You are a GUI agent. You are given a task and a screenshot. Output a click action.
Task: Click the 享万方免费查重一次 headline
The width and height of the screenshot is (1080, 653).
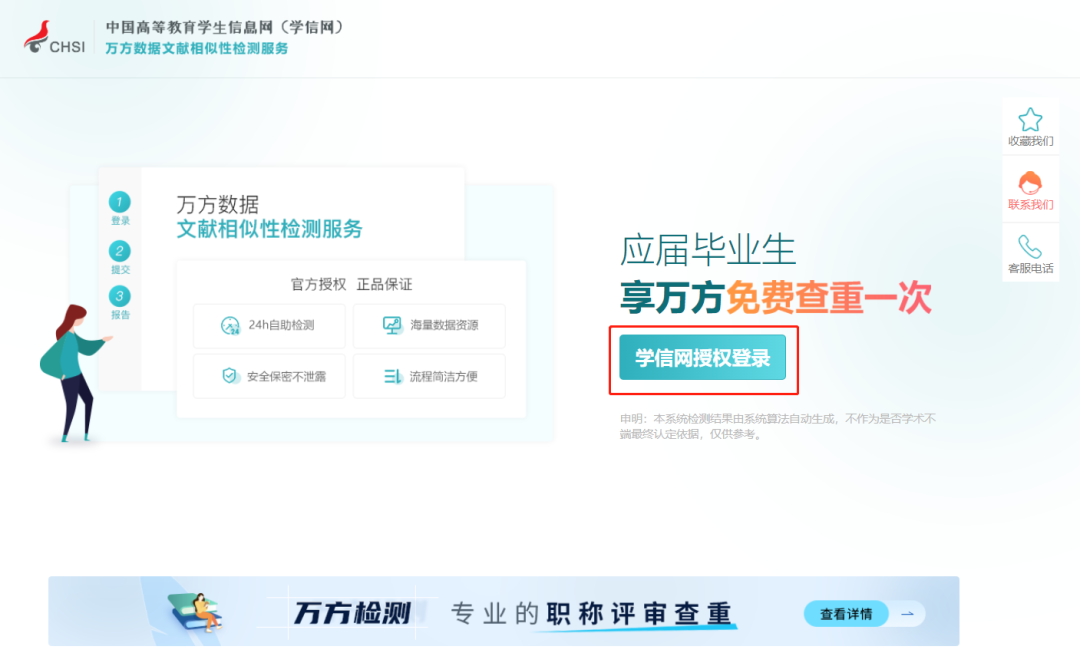tap(776, 298)
